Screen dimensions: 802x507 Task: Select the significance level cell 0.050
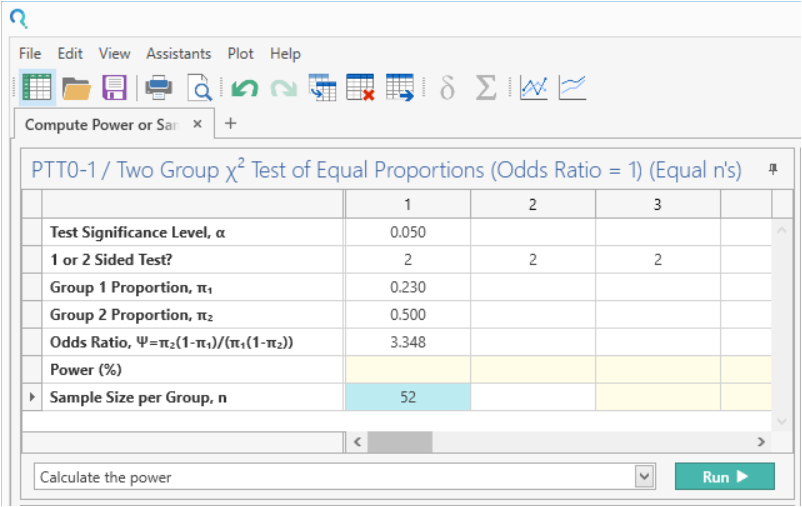click(408, 232)
